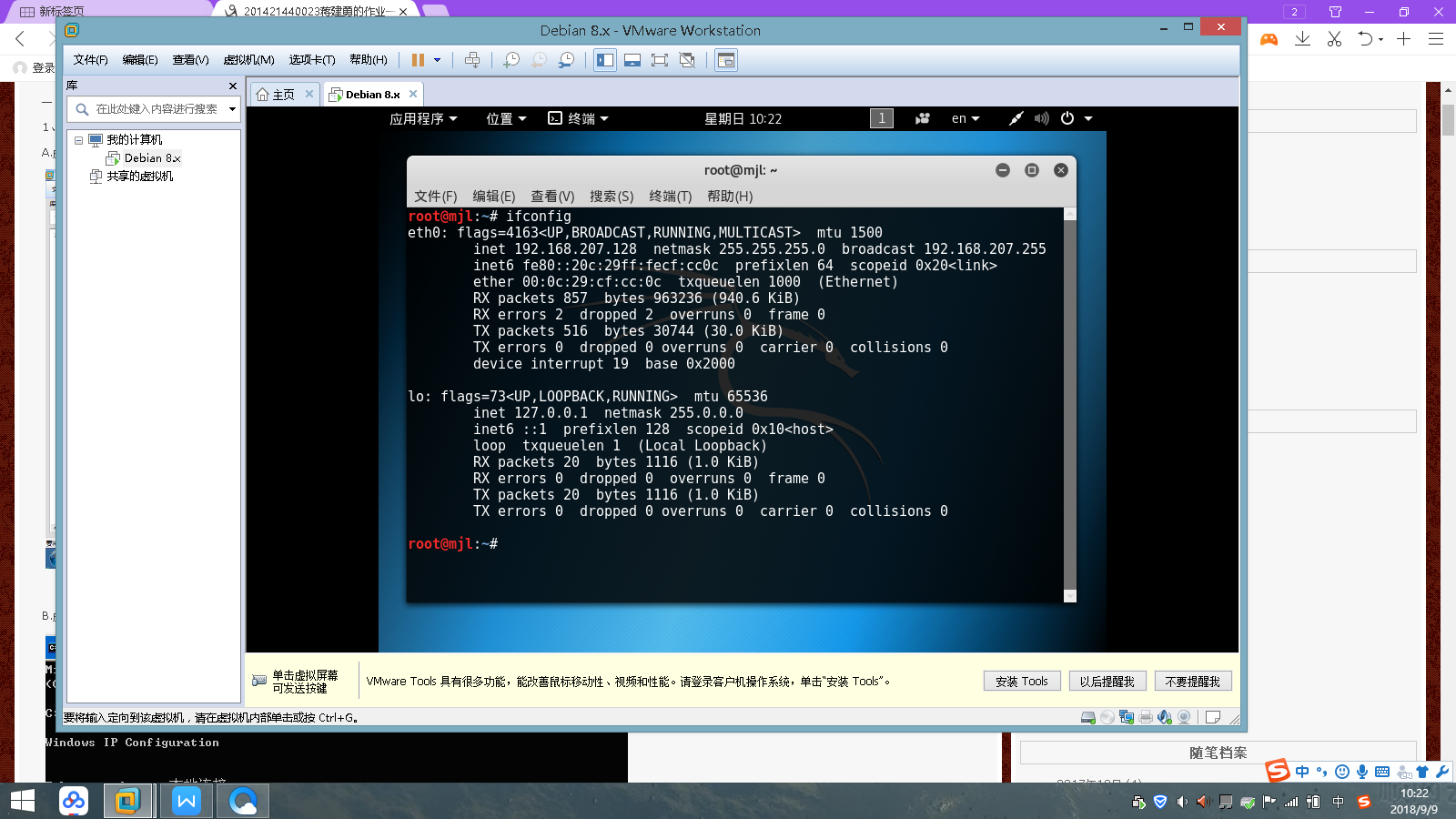Open the VMware message log icon

(x=1212, y=717)
